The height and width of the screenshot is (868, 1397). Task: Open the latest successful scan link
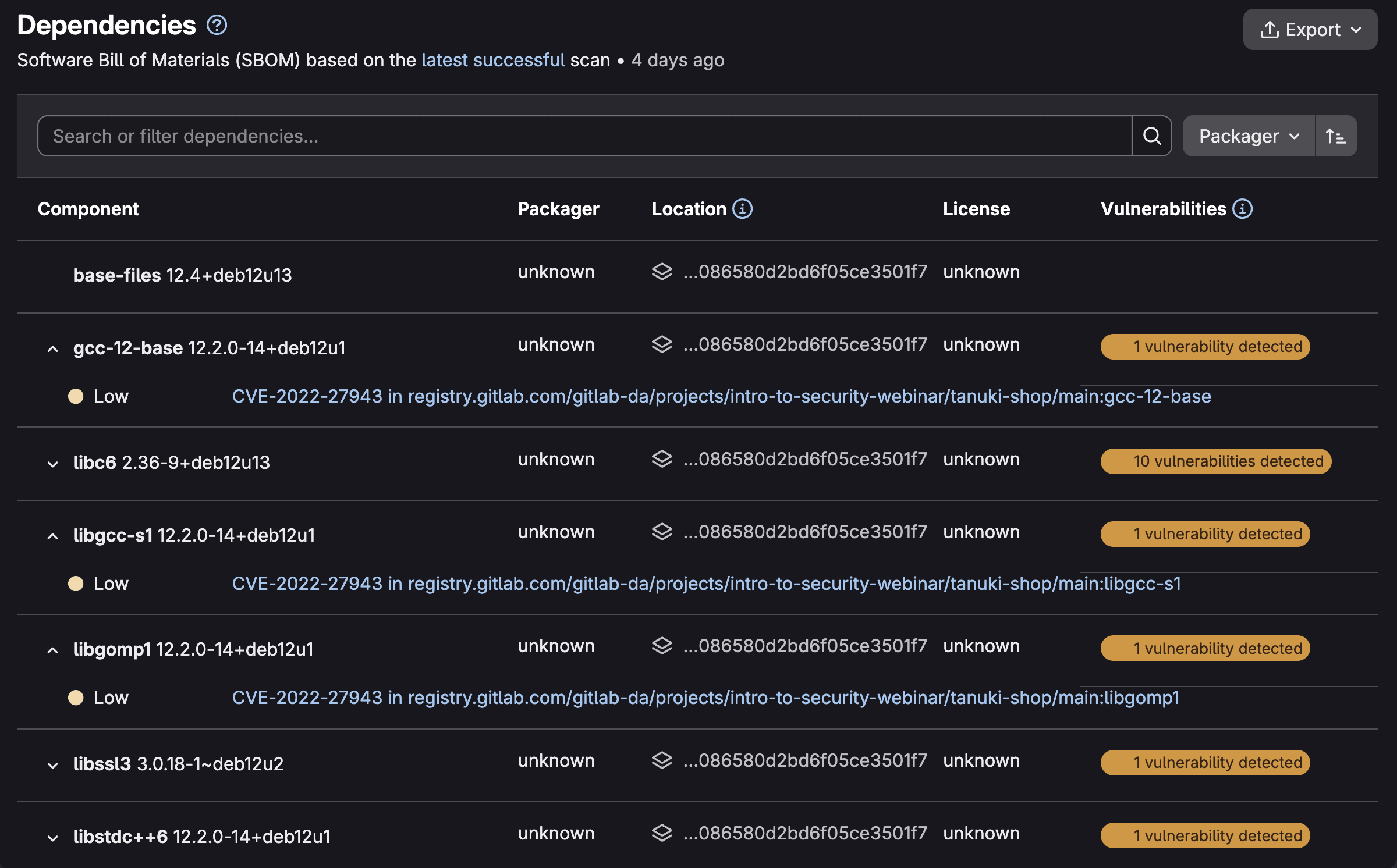pyautogui.click(x=494, y=60)
